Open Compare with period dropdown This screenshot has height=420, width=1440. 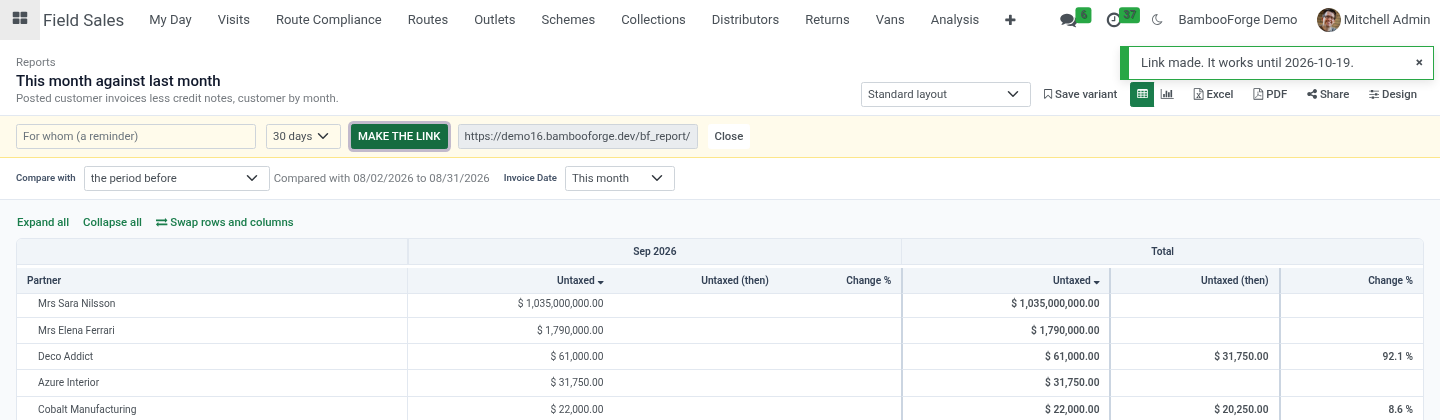pyautogui.click(x=176, y=178)
